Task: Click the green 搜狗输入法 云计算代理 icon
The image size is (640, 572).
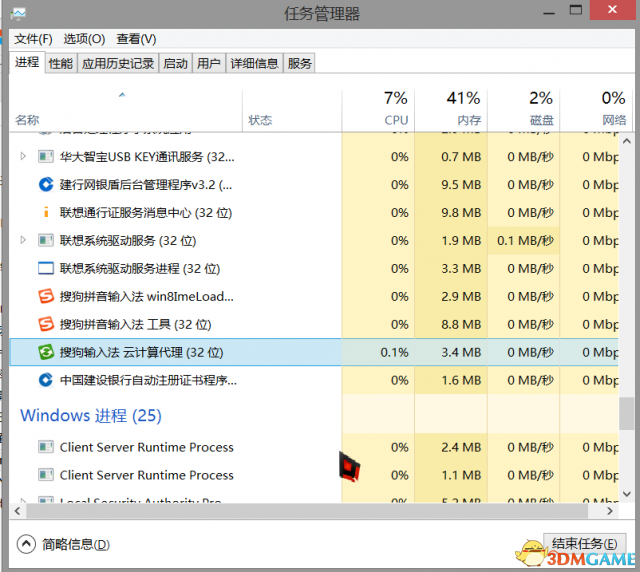Action: (x=46, y=352)
